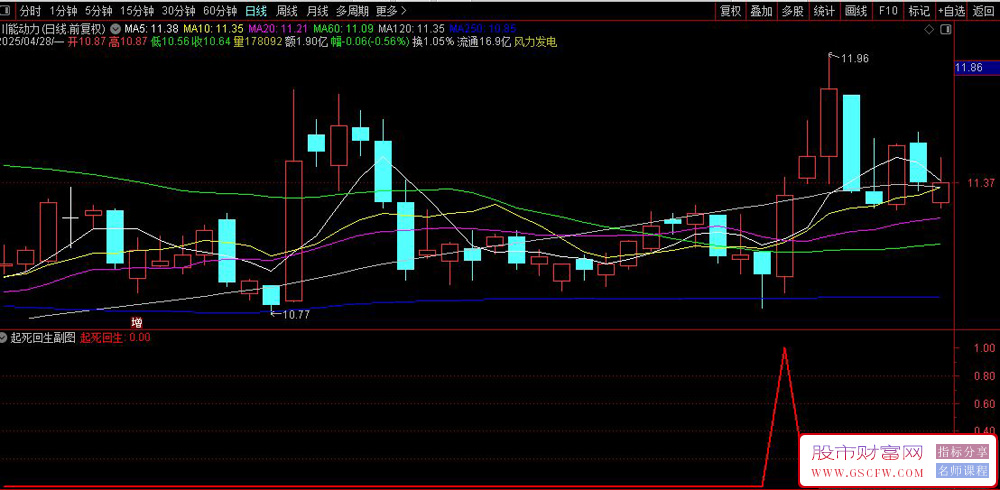Switch to the 周线 weekly chart

(x=287, y=12)
